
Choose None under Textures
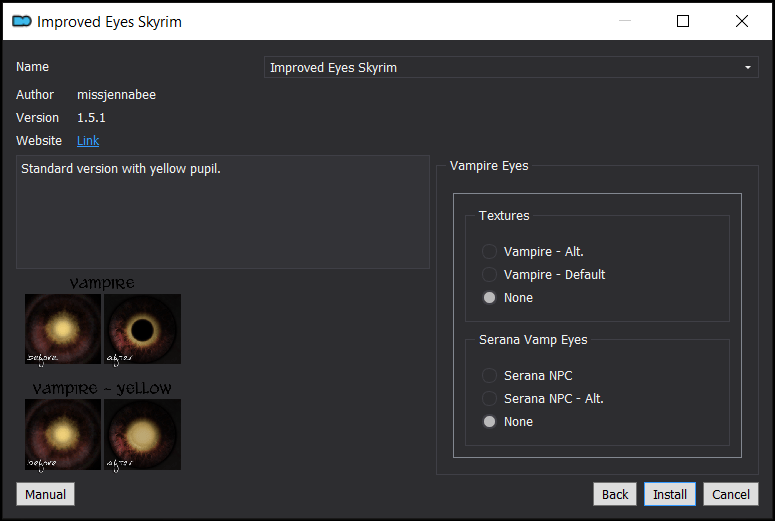coord(508,298)
